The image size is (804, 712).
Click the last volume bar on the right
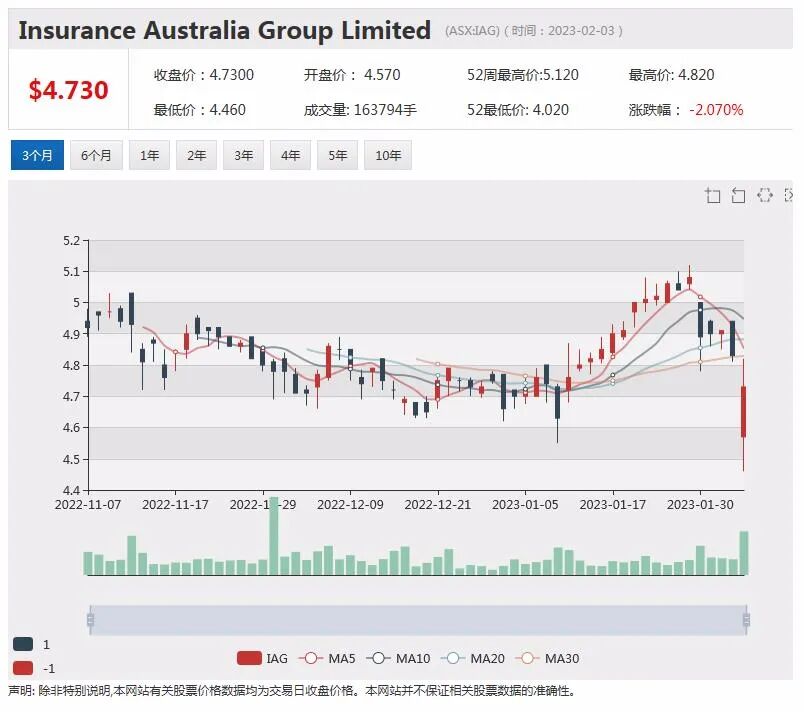click(x=743, y=553)
